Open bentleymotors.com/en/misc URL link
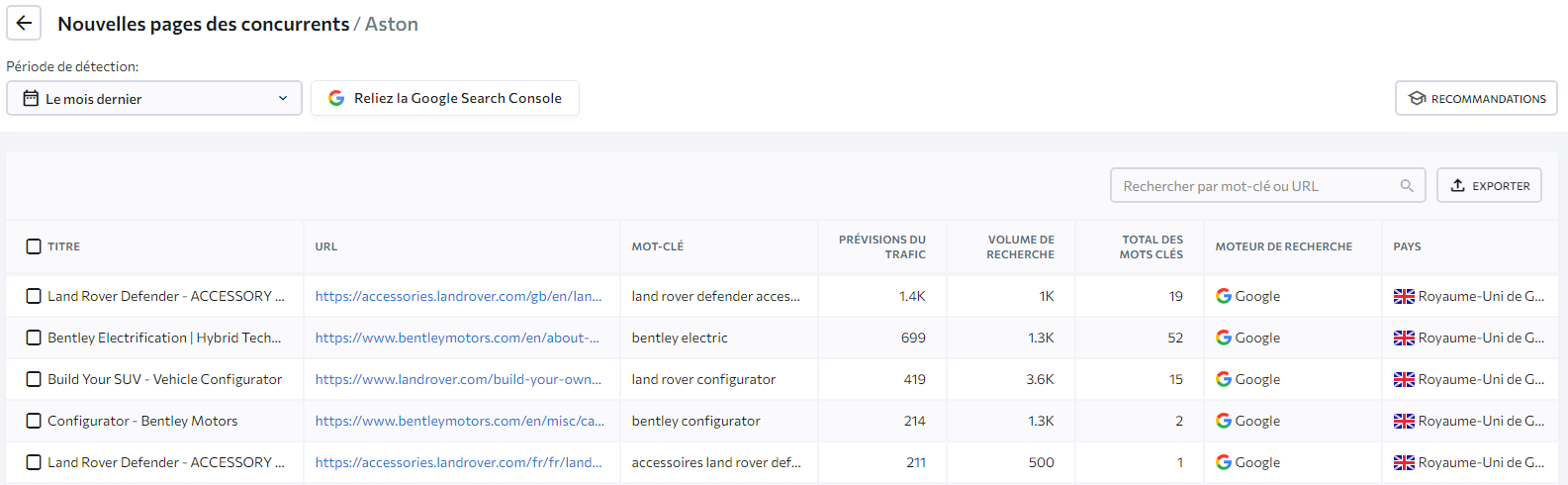The width and height of the screenshot is (1568, 485). pos(460,421)
